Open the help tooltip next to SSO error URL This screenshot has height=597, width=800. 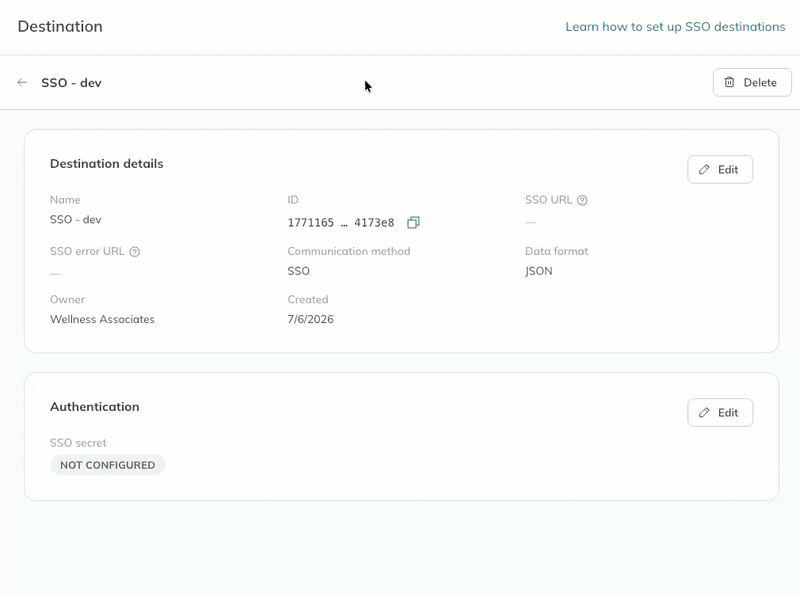click(x=135, y=252)
